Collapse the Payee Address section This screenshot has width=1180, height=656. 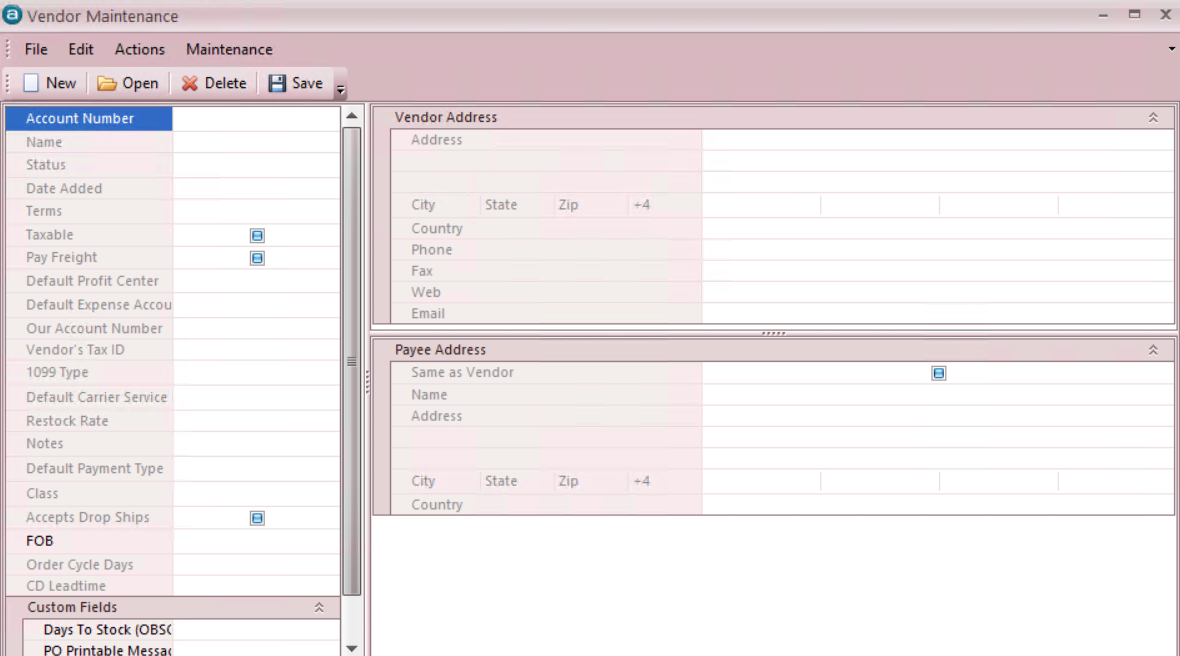pyautogui.click(x=1153, y=350)
